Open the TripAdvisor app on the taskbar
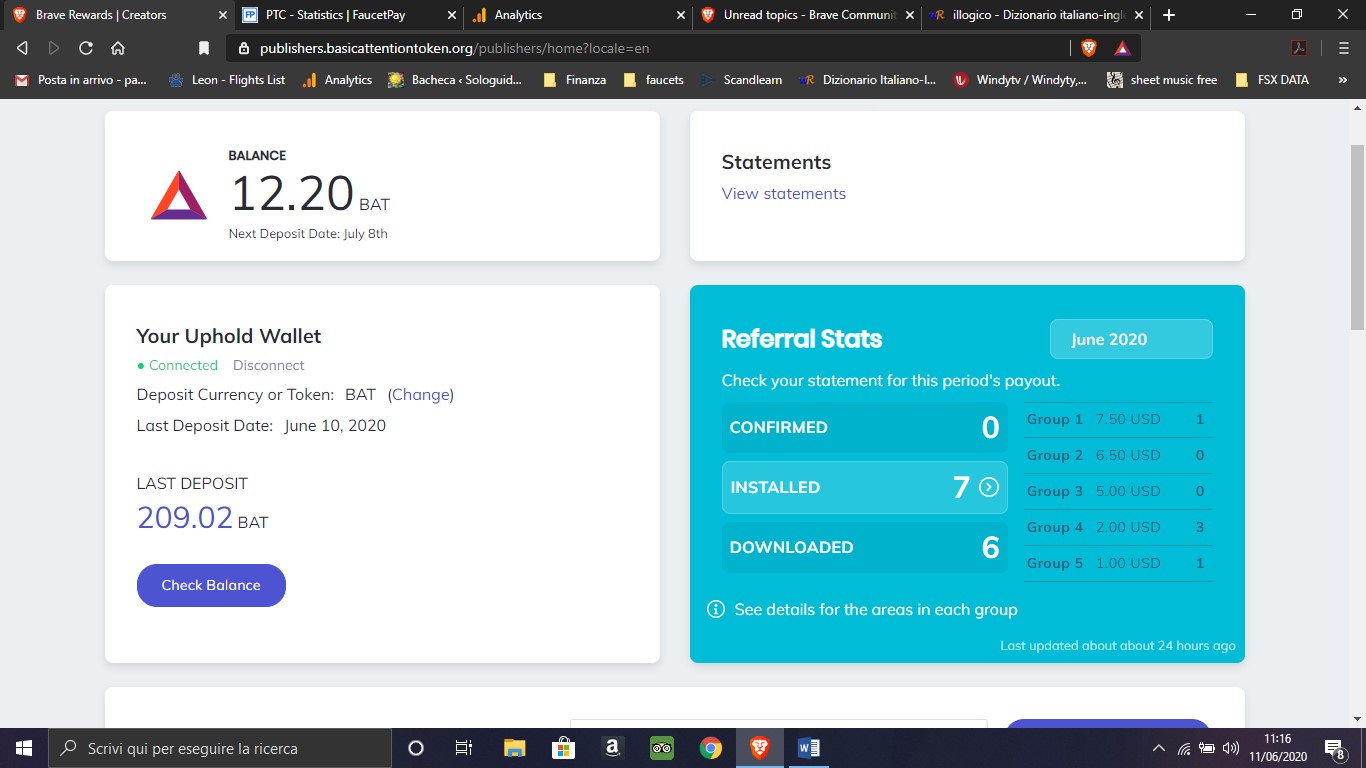Viewport: 1366px width, 768px height. [661, 748]
